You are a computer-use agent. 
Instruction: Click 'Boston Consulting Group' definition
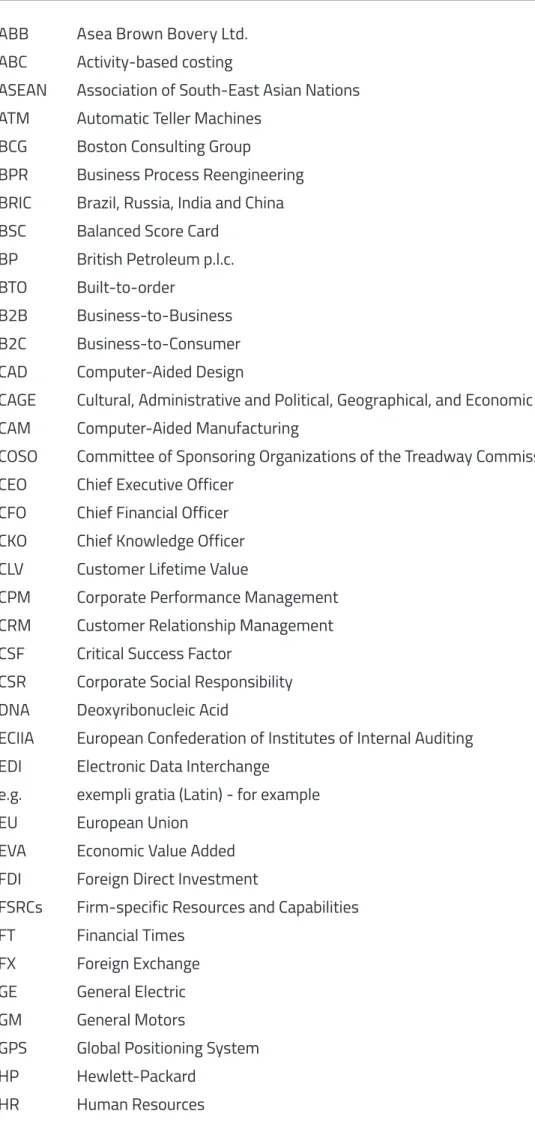[164, 147]
